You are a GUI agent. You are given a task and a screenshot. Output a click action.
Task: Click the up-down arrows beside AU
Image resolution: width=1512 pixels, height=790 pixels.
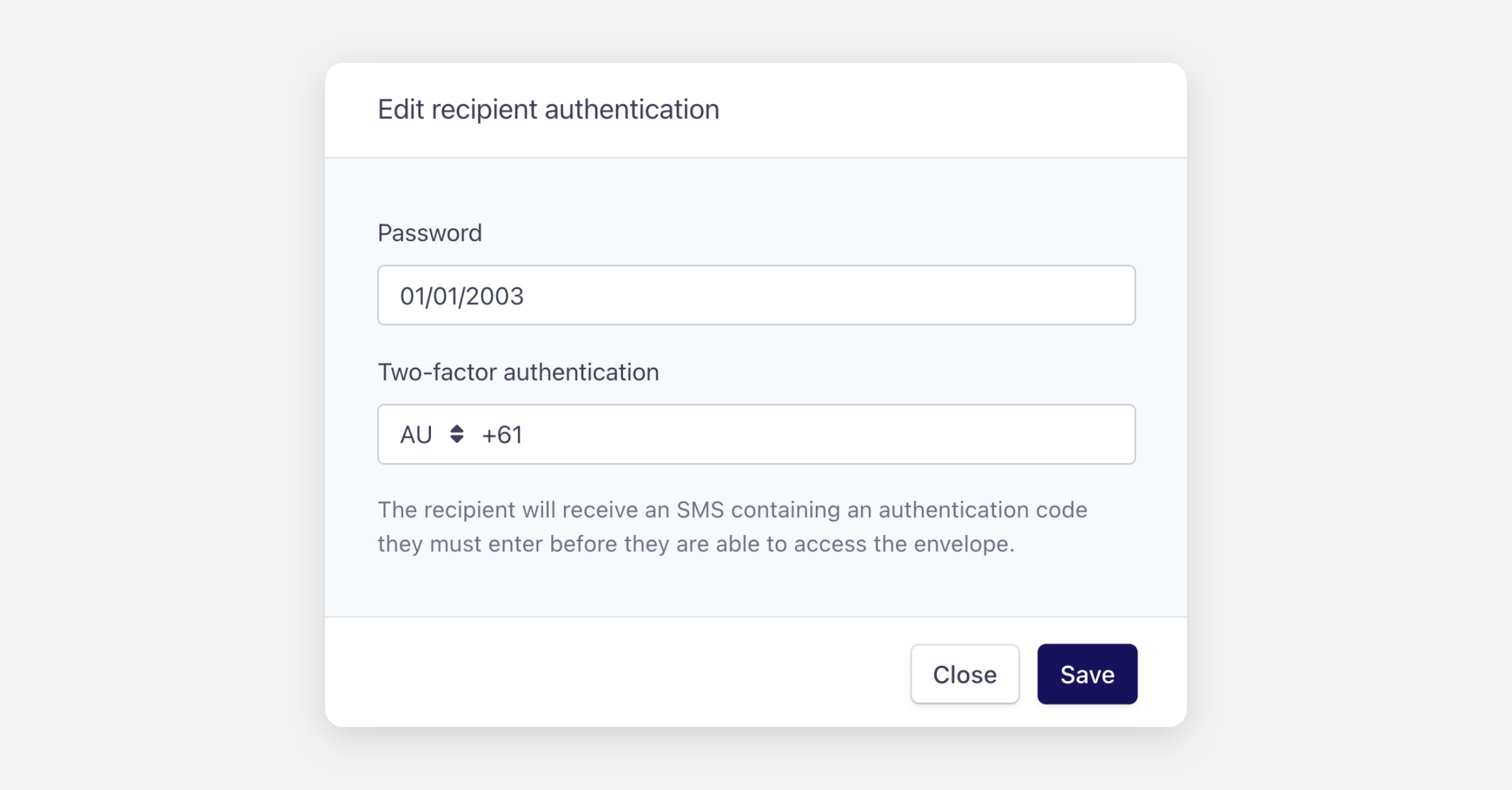click(457, 434)
